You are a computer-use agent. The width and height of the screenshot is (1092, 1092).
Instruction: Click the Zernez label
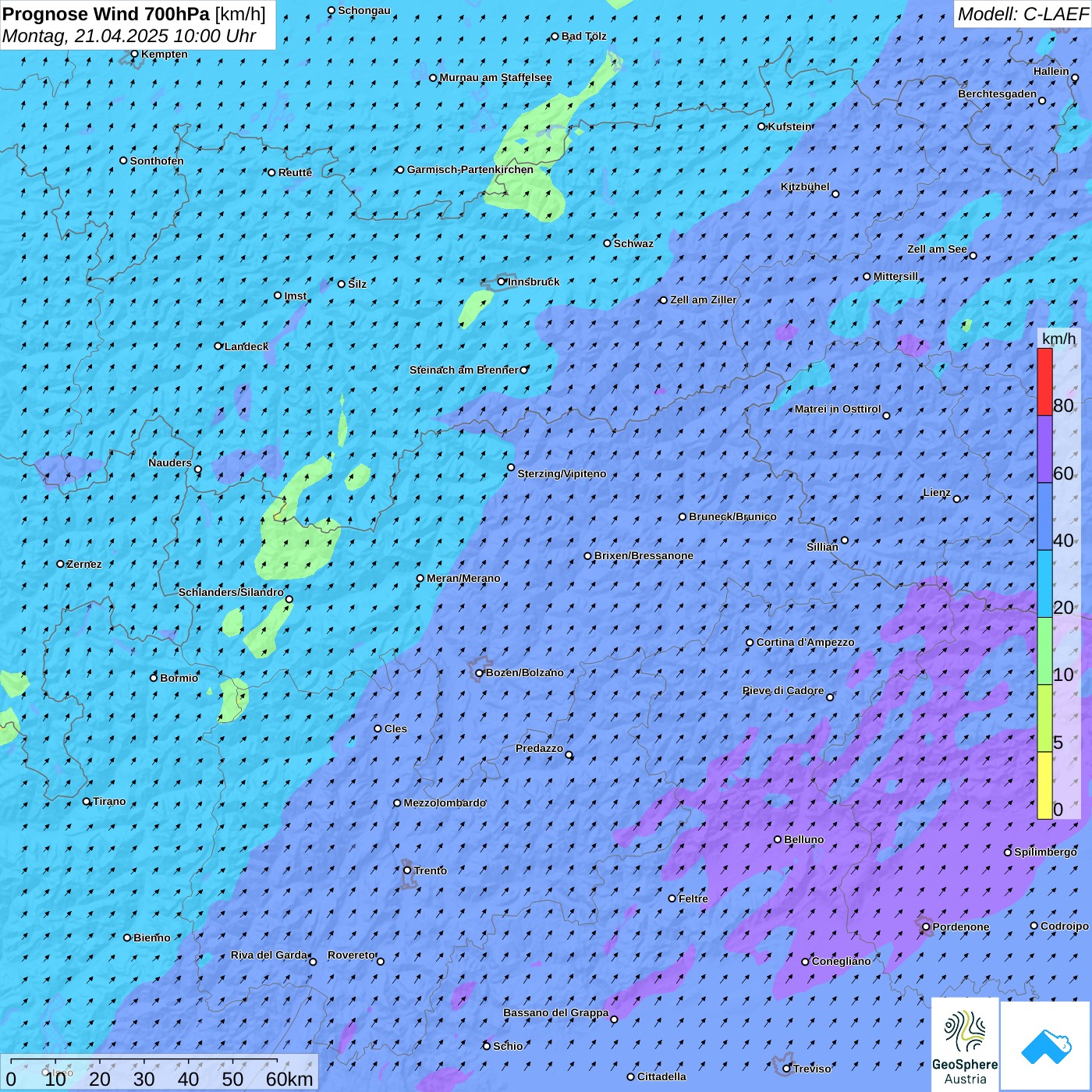(x=83, y=564)
